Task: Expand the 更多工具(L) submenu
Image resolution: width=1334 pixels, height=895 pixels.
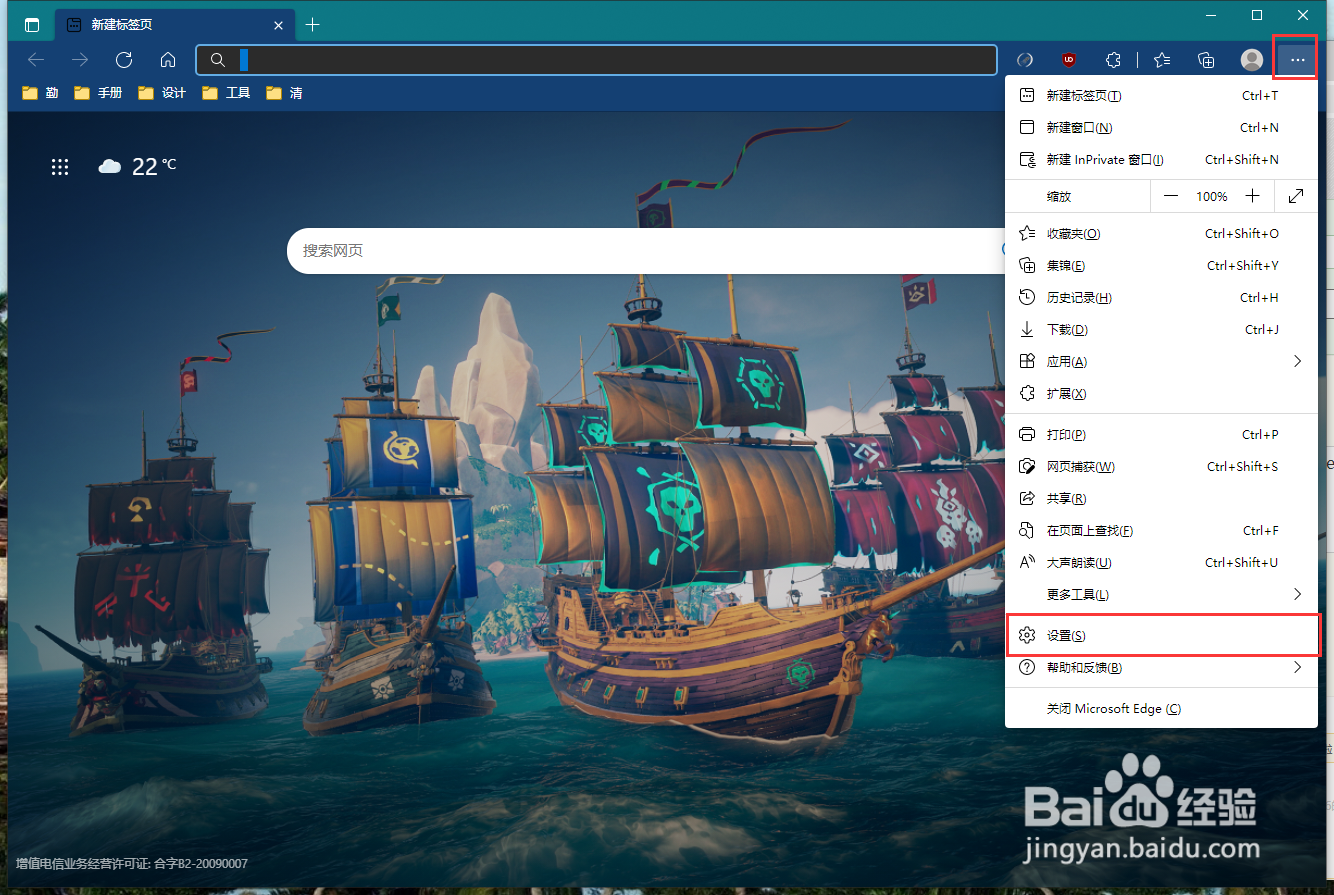Action: 1161,595
